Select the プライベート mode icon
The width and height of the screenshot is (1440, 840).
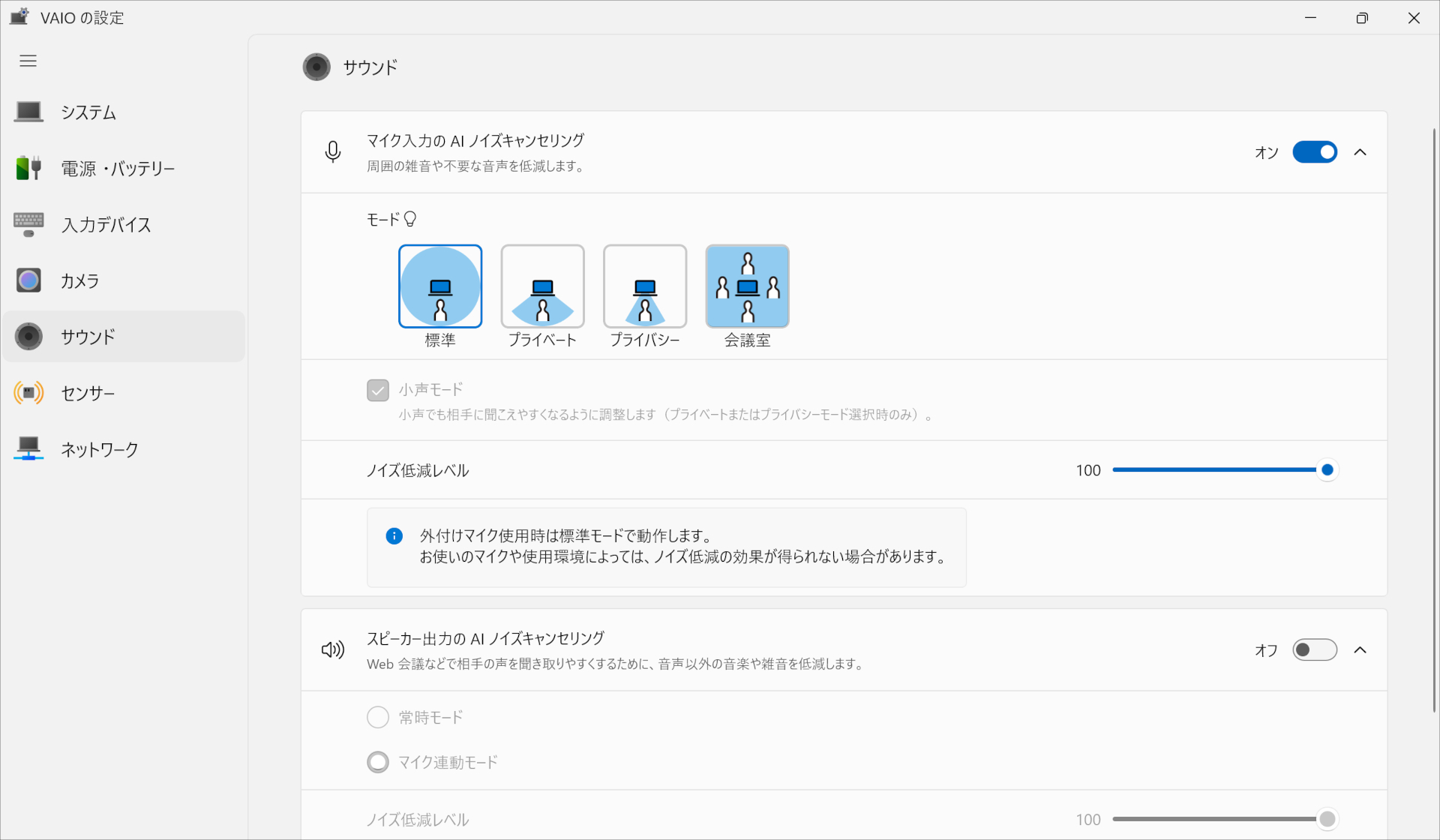[542, 286]
